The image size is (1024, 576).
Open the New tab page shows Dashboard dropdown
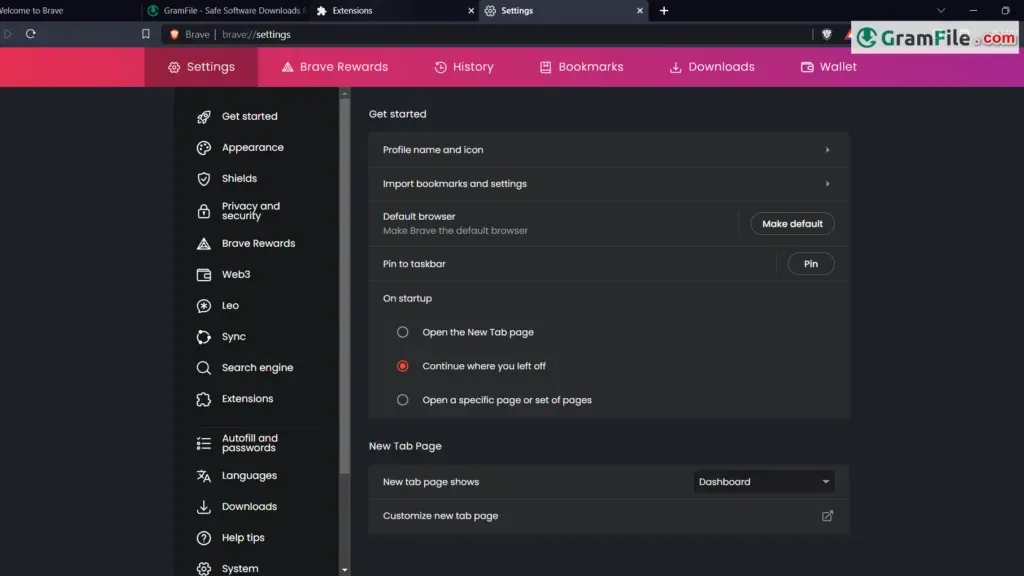tap(763, 482)
